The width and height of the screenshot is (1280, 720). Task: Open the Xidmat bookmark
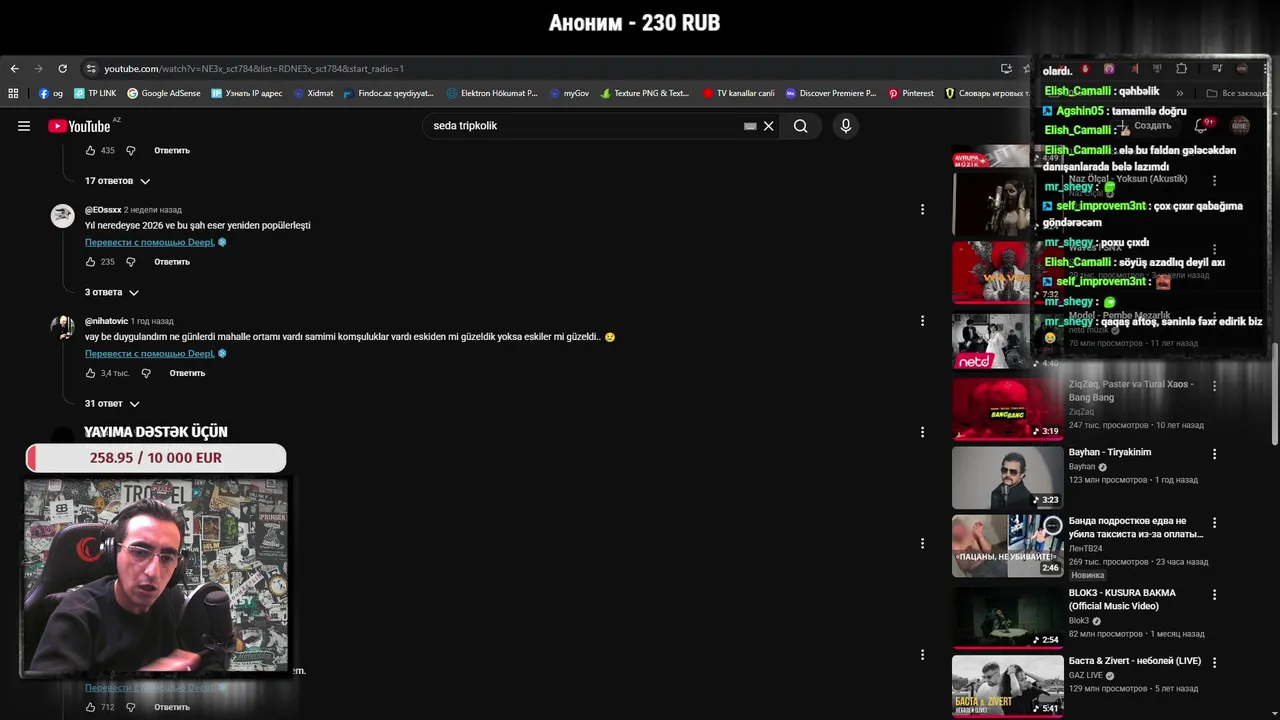pyautogui.click(x=313, y=93)
